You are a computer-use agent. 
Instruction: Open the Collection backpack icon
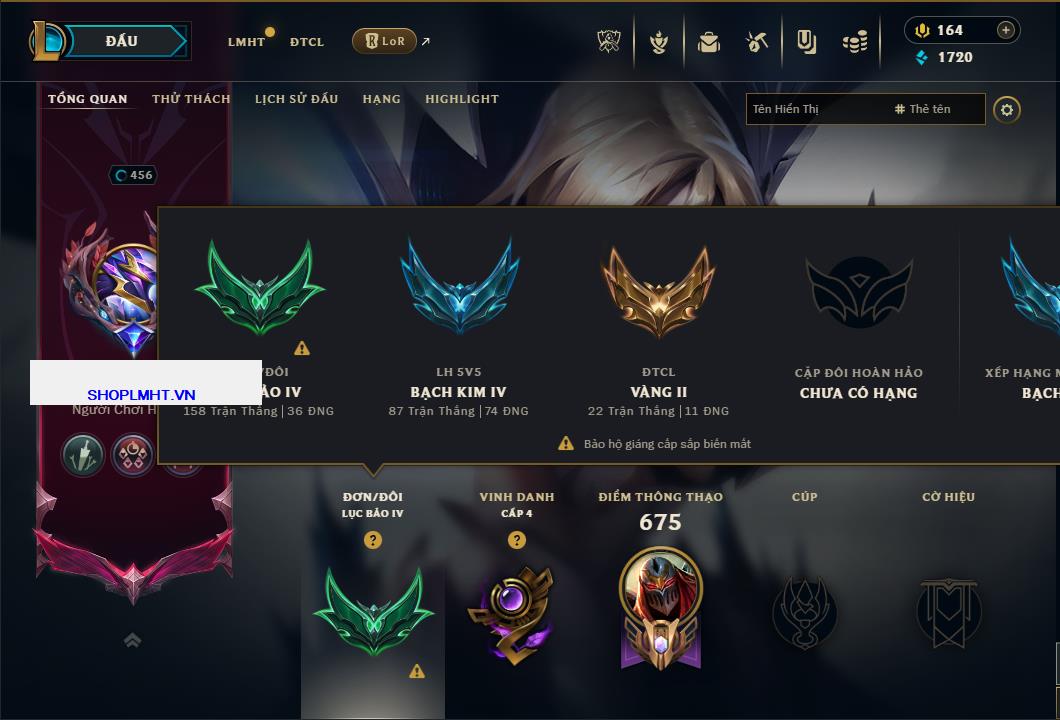tap(708, 42)
